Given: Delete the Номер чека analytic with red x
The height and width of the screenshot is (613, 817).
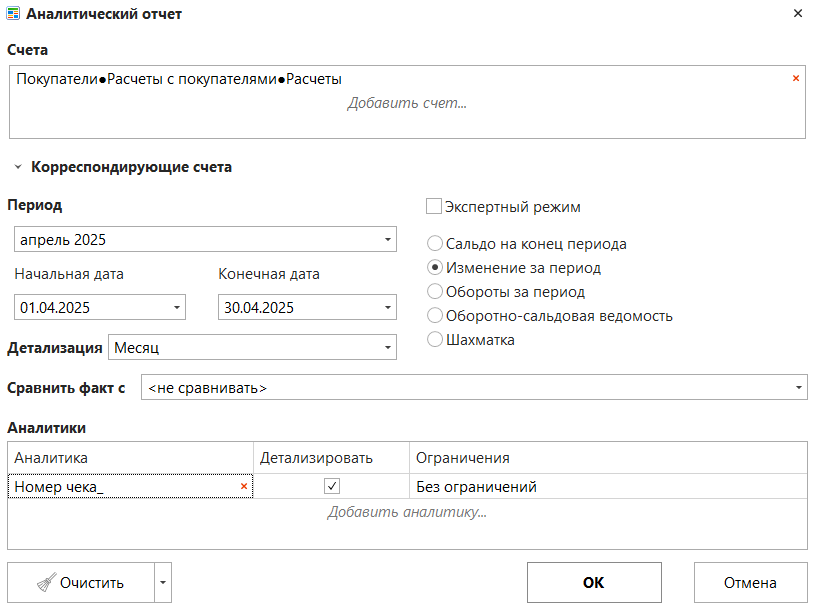Looking at the screenshot, I should pos(243,487).
